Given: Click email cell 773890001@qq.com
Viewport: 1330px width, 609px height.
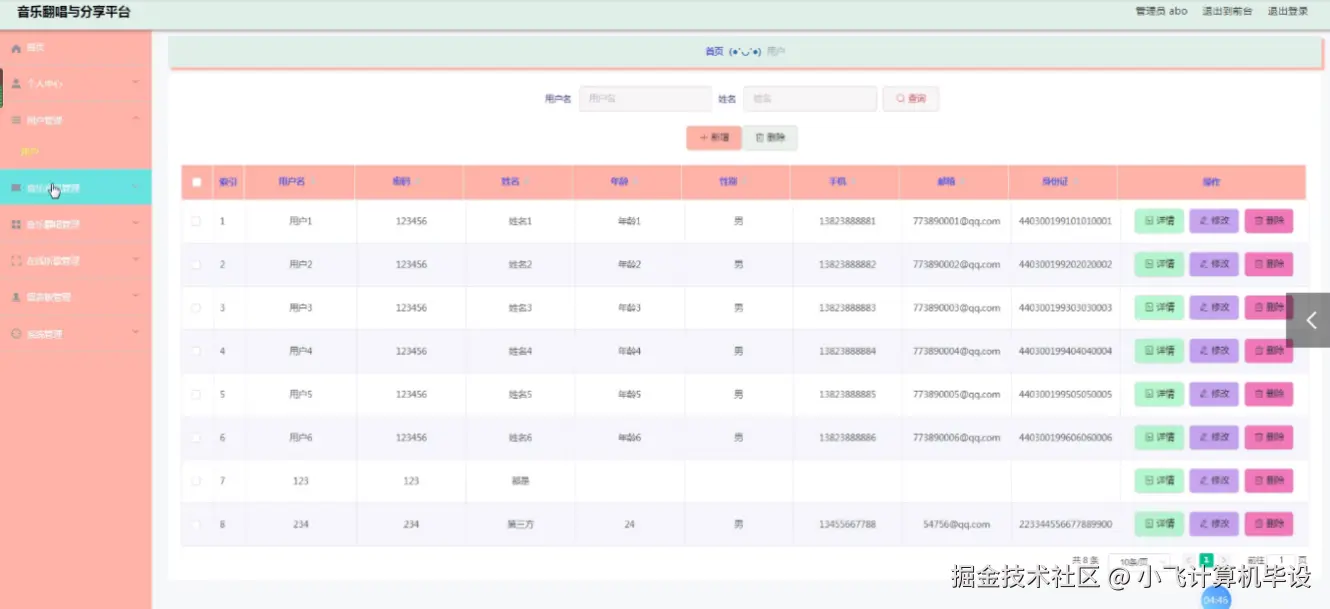Looking at the screenshot, I should [x=957, y=221].
